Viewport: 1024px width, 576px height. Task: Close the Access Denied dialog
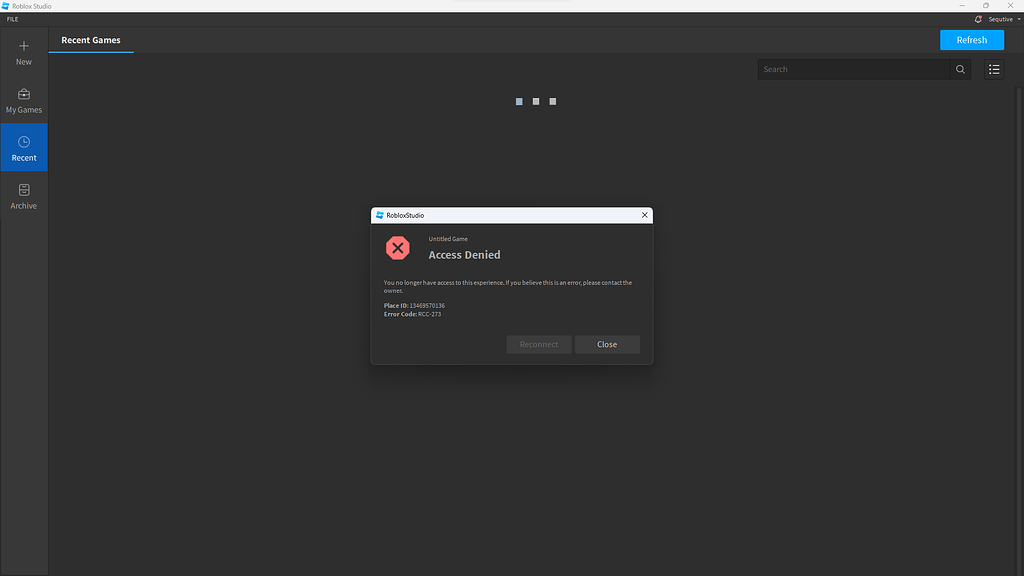(x=607, y=344)
